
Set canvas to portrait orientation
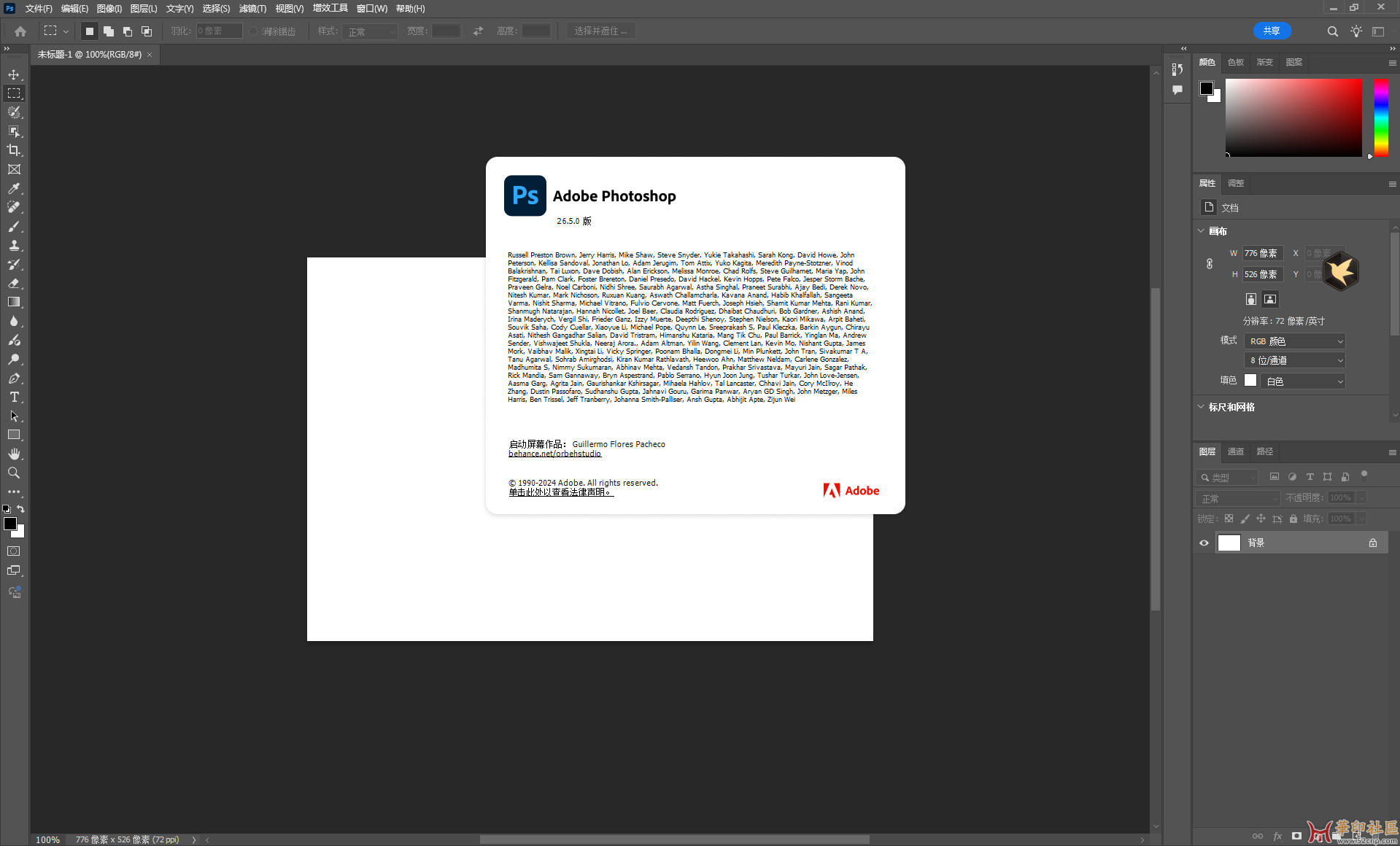coord(1250,299)
